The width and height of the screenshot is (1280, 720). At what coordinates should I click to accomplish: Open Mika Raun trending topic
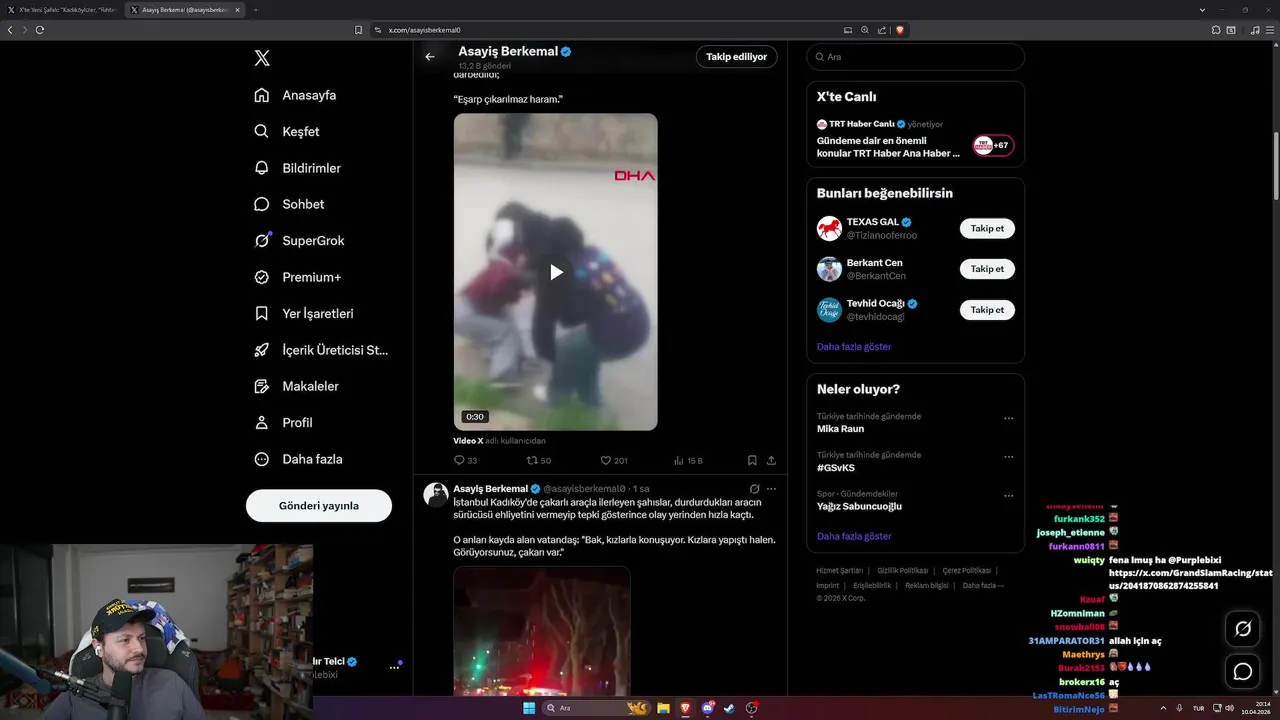(x=840, y=429)
